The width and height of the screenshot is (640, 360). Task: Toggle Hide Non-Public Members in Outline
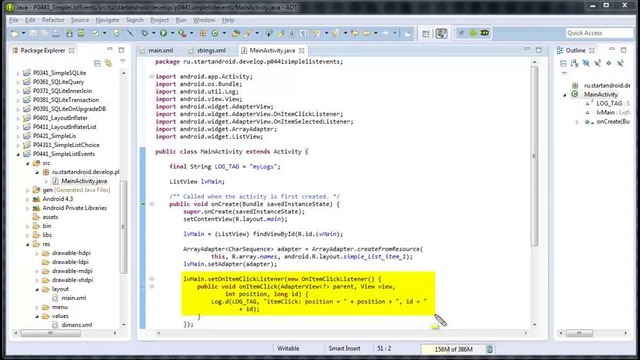coord(609,63)
